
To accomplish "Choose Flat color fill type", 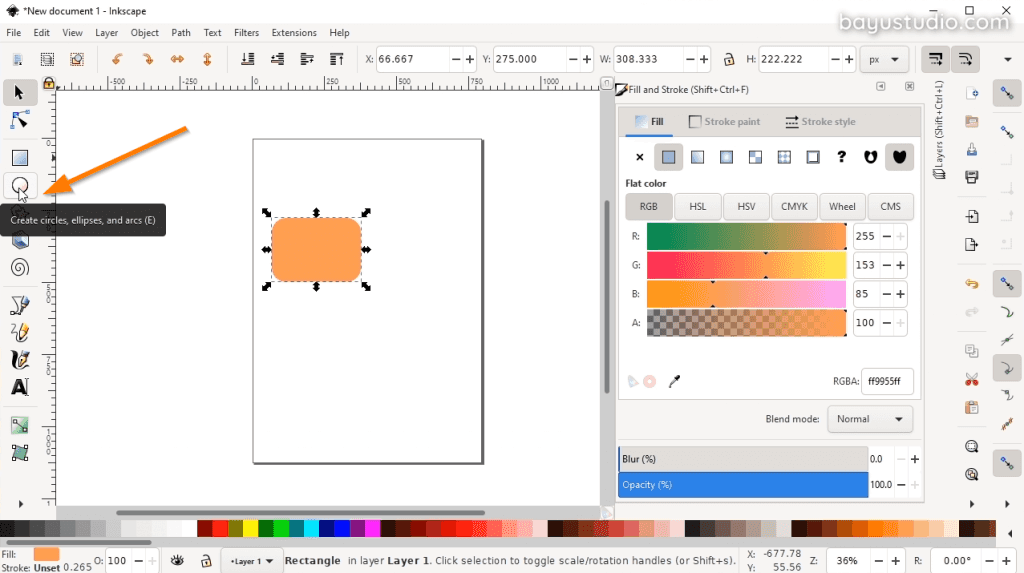I will click(668, 157).
